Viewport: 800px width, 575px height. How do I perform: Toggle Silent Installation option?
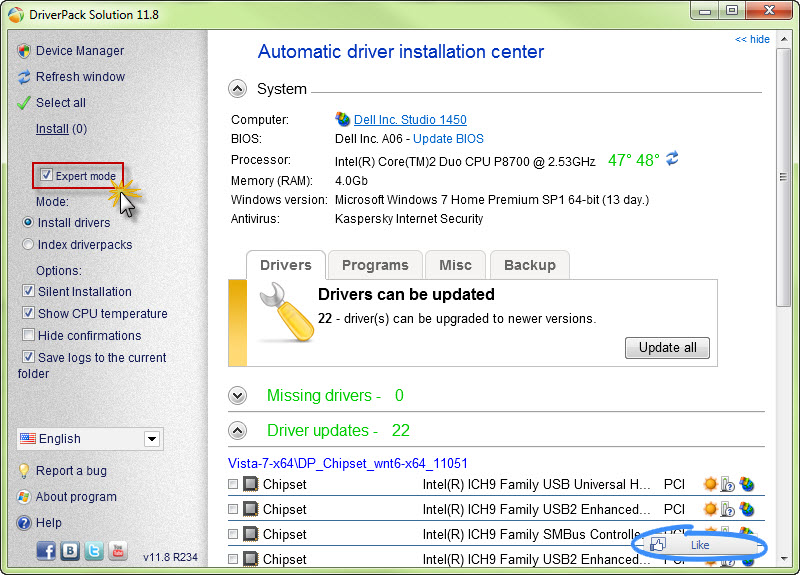point(29,291)
